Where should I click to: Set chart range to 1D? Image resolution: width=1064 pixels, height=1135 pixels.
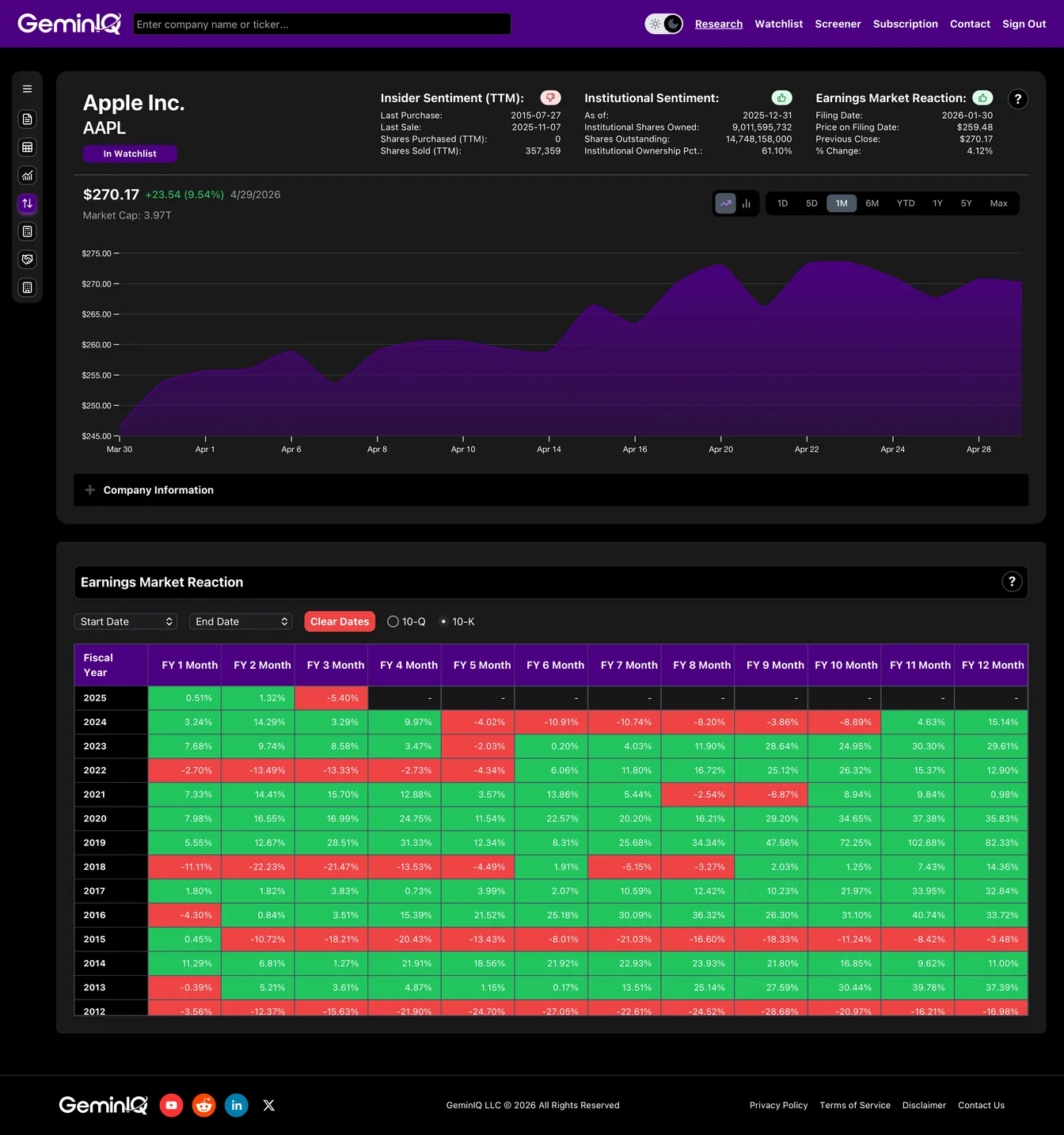pos(782,203)
